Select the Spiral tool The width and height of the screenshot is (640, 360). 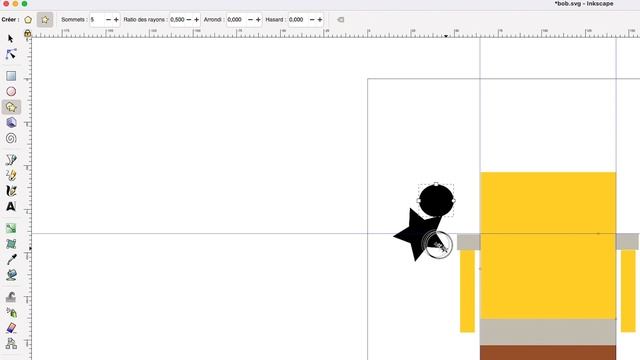pos(11,138)
